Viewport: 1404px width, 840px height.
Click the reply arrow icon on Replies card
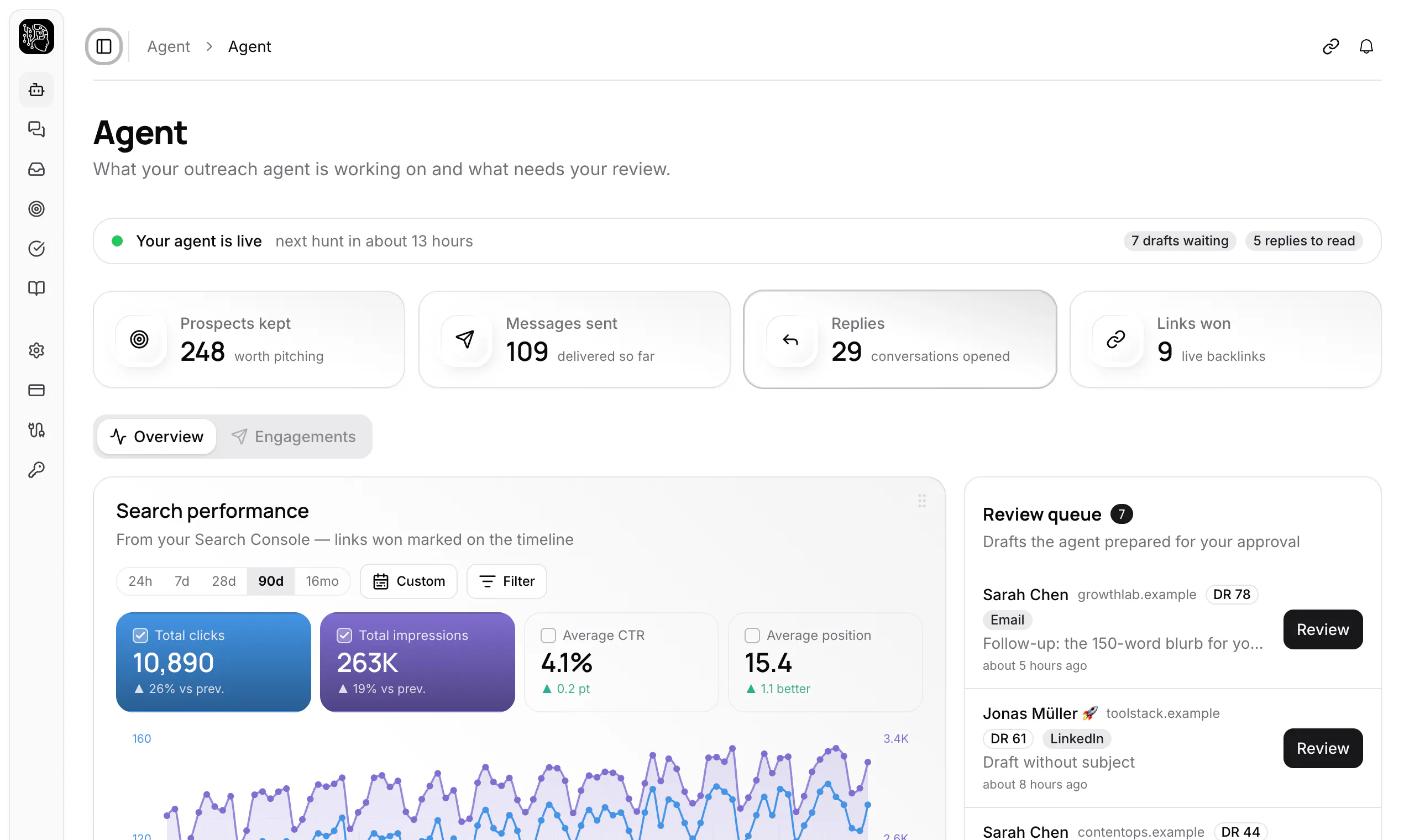[x=790, y=339]
